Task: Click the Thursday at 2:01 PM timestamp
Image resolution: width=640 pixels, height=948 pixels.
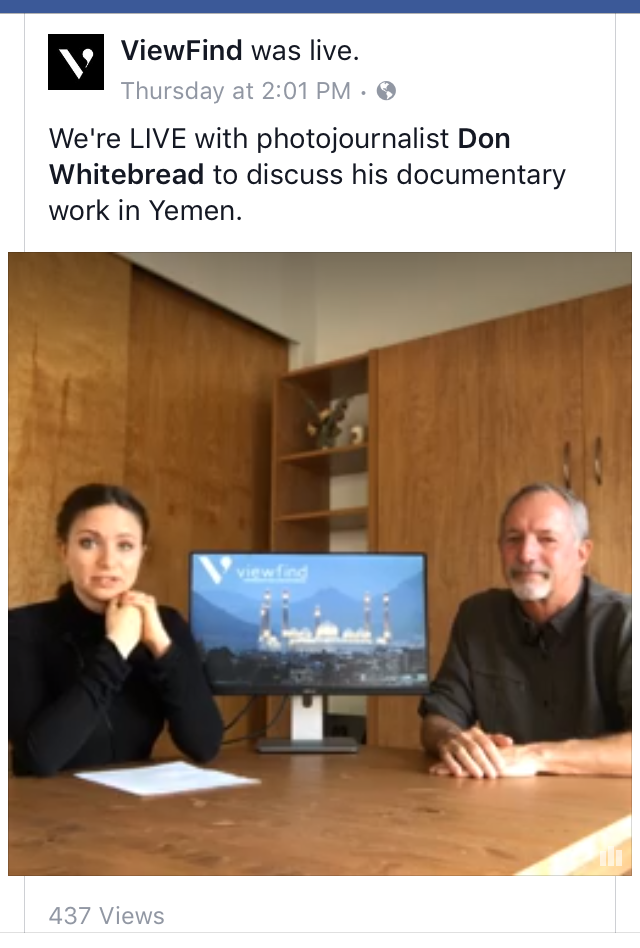Action: point(236,91)
